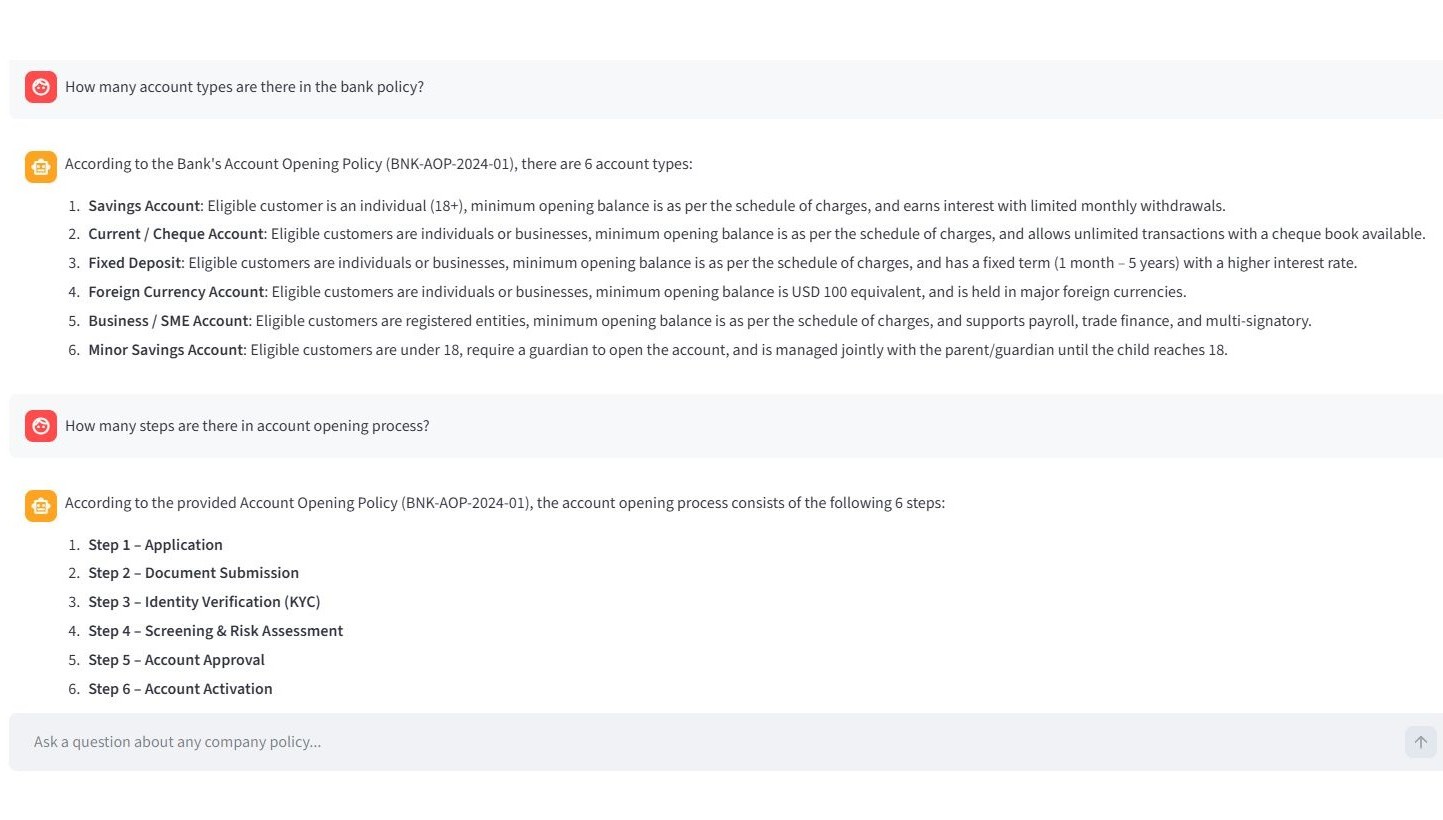Screen dimensions: 1443x820
Task: Click 'Step 2 – Document Submission' item
Action: tap(193, 573)
